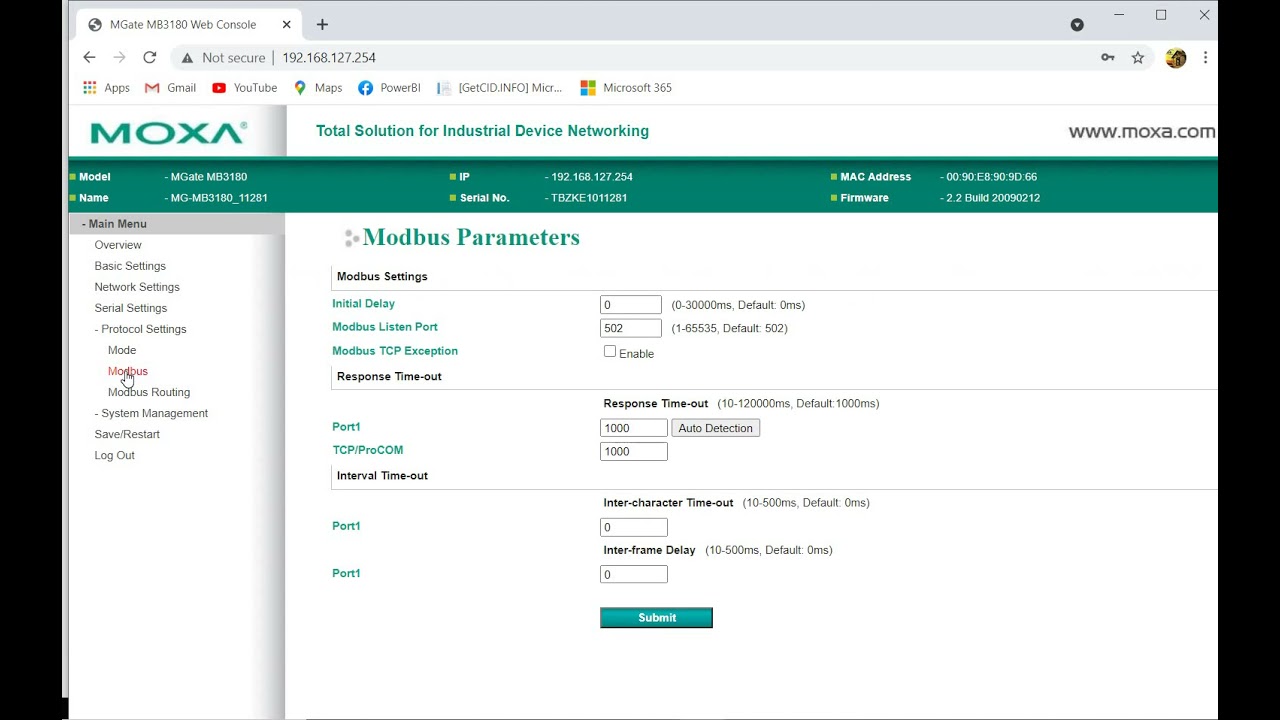Expand System Management tree node
The image size is (1280, 720).
click(151, 413)
